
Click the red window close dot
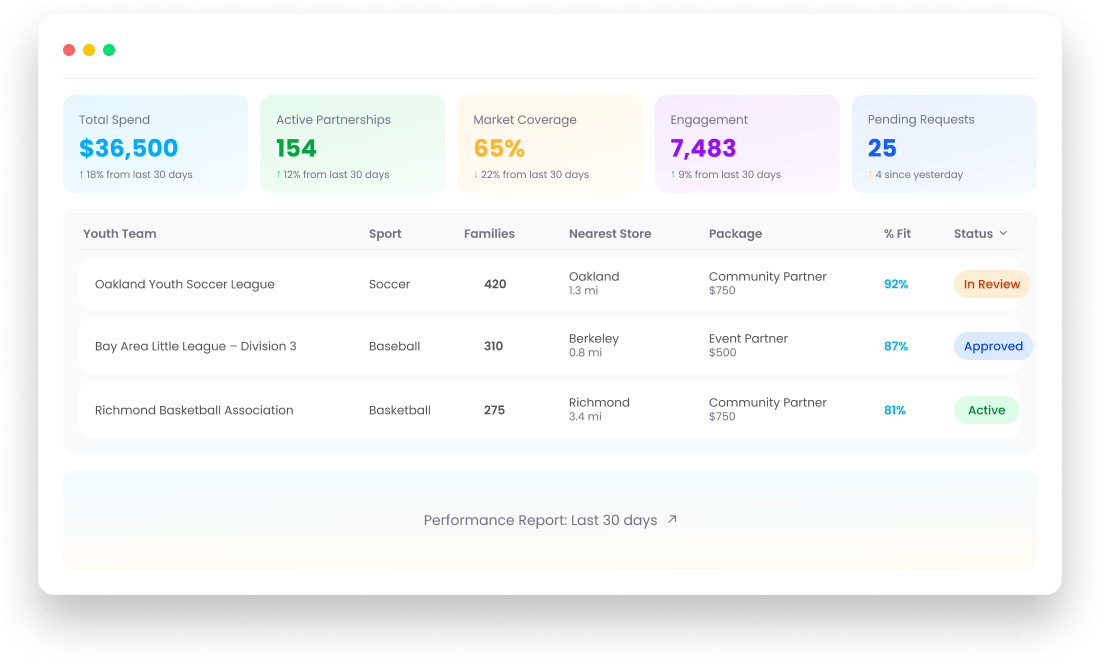coord(69,50)
